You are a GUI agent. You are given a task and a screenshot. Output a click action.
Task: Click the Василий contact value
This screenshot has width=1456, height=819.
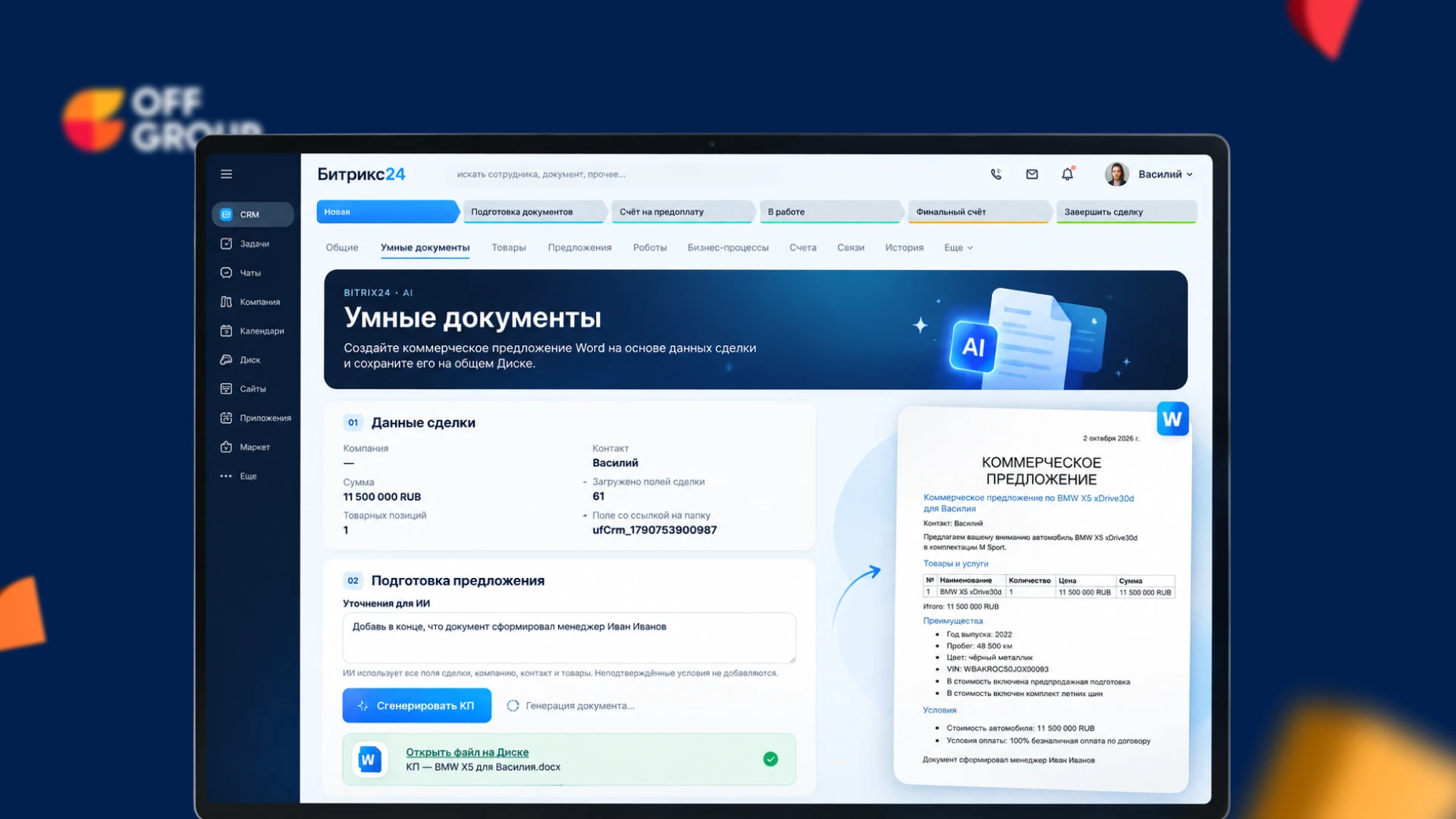pyautogui.click(x=615, y=463)
